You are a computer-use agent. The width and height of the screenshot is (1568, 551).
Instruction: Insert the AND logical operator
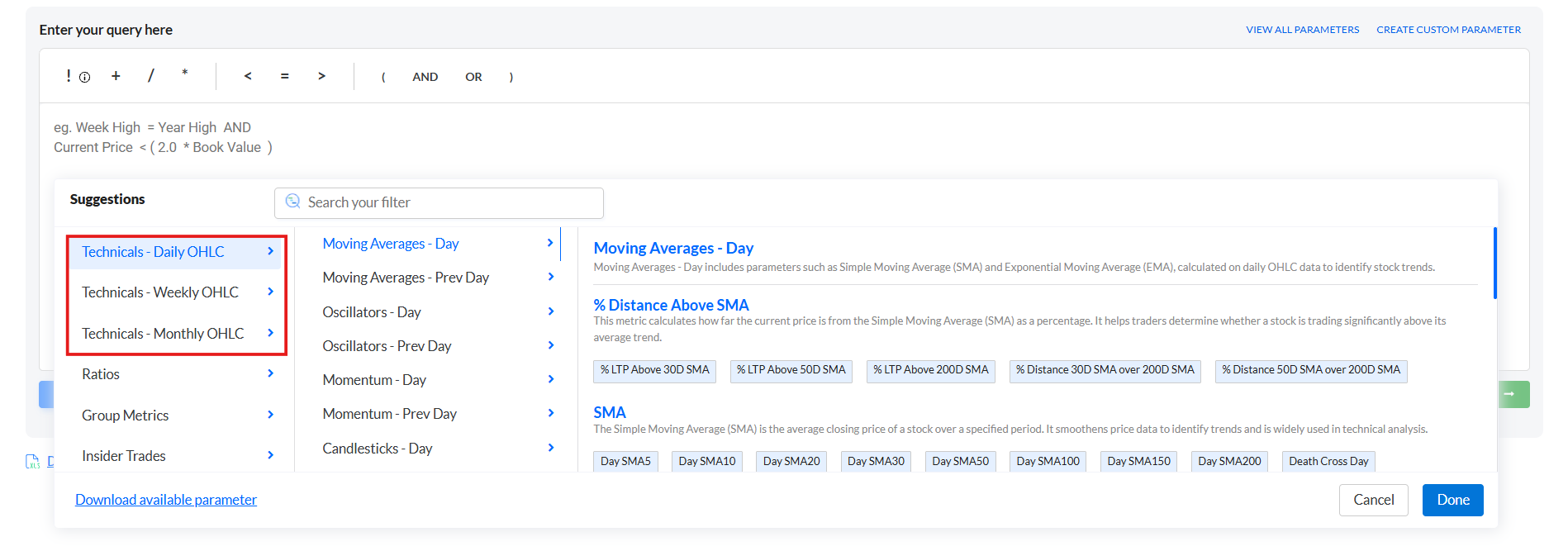pyautogui.click(x=425, y=77)
